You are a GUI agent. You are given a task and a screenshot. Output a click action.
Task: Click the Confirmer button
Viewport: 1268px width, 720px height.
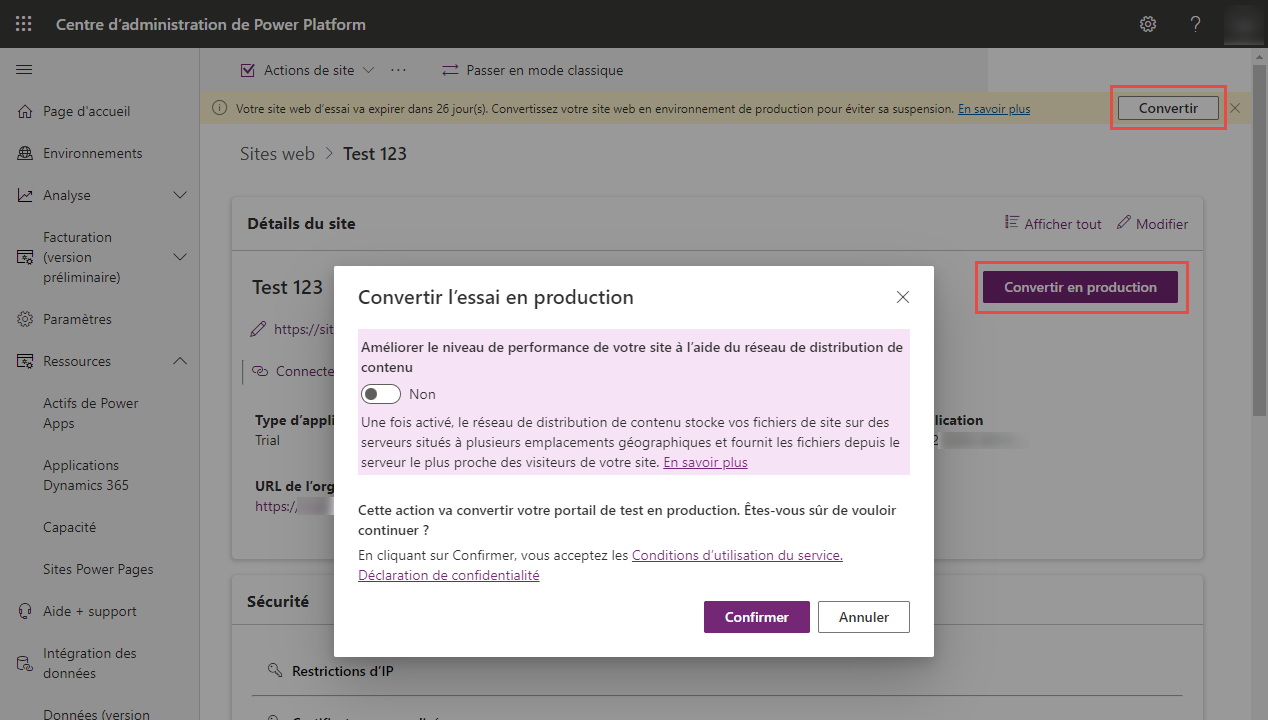coord(756,617)
